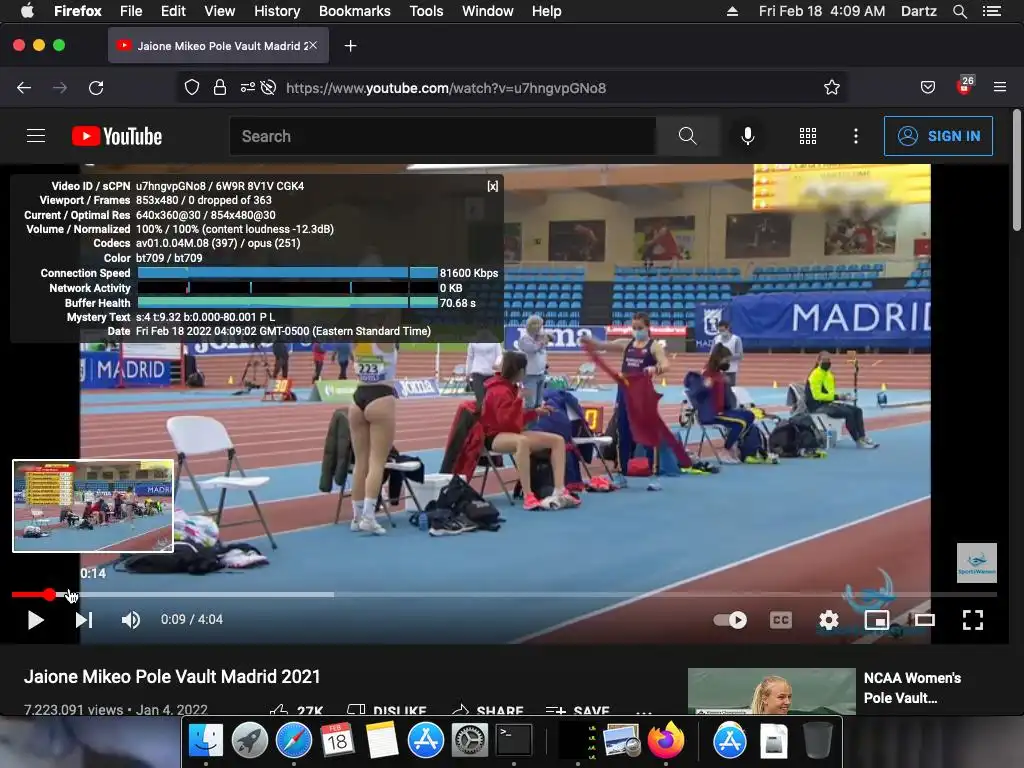Show site security padlock info

(220, 88)
